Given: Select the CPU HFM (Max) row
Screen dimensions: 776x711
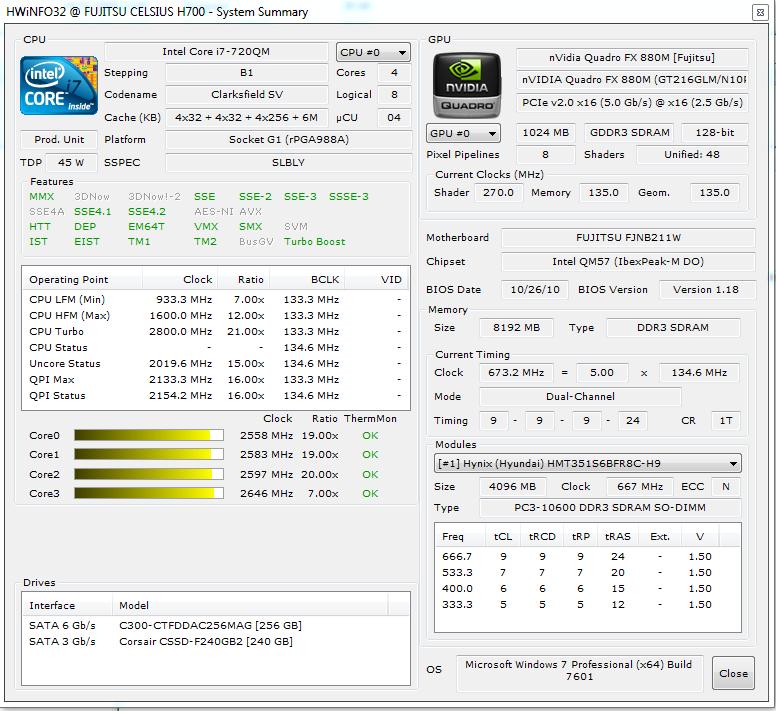Looking at the screenshot, I should (x=215, y=316).
